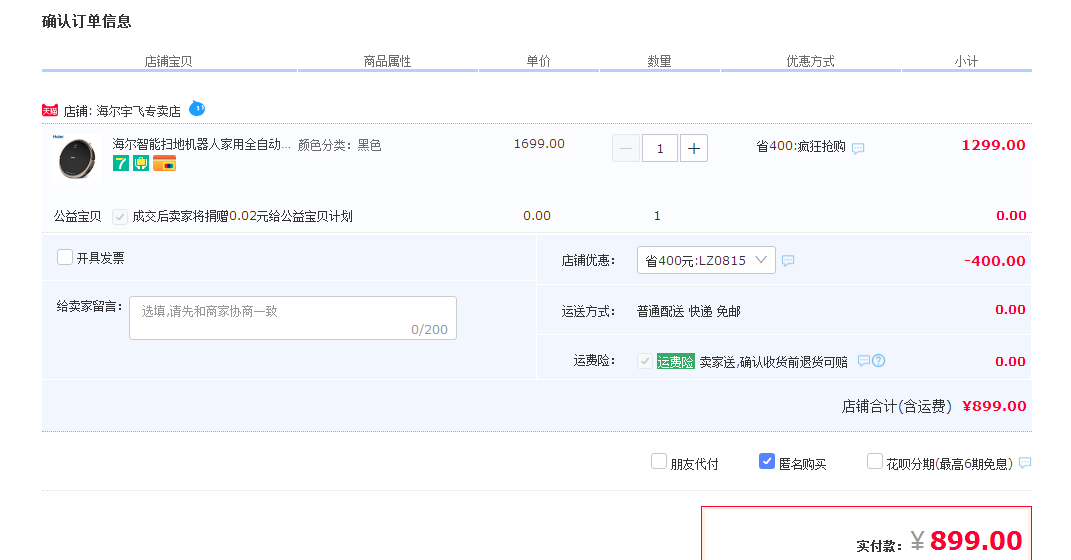Click the shop total ¥899.00
Image resolution: width=1071 pixels, height=560 pixels.
[994, 406]
